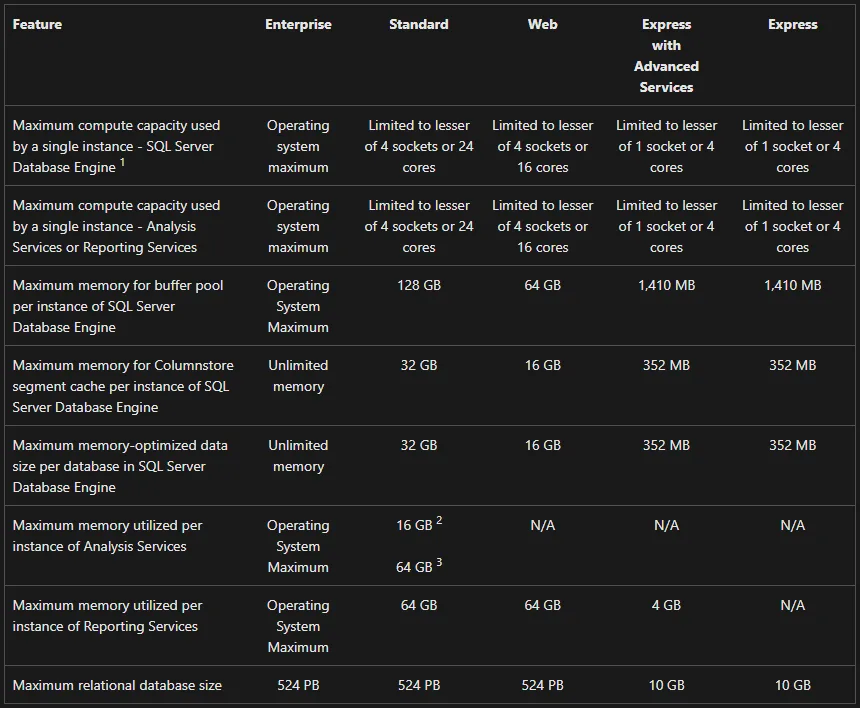The width and height of the screenshot is (860, 708).
Task: Select the Standard column header
Action: tap(418, 25)
